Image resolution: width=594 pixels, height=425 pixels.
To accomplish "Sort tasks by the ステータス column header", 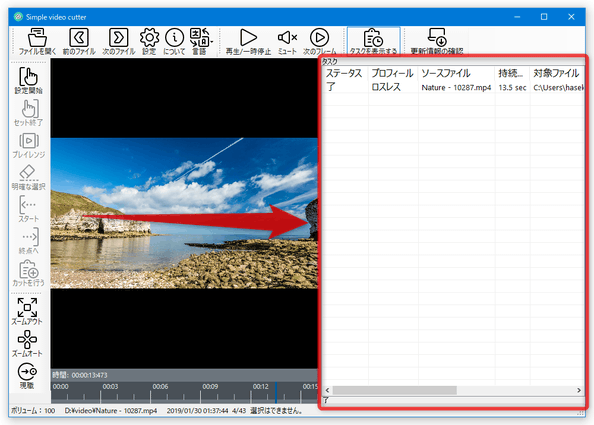I will click(x=345, y=73).
